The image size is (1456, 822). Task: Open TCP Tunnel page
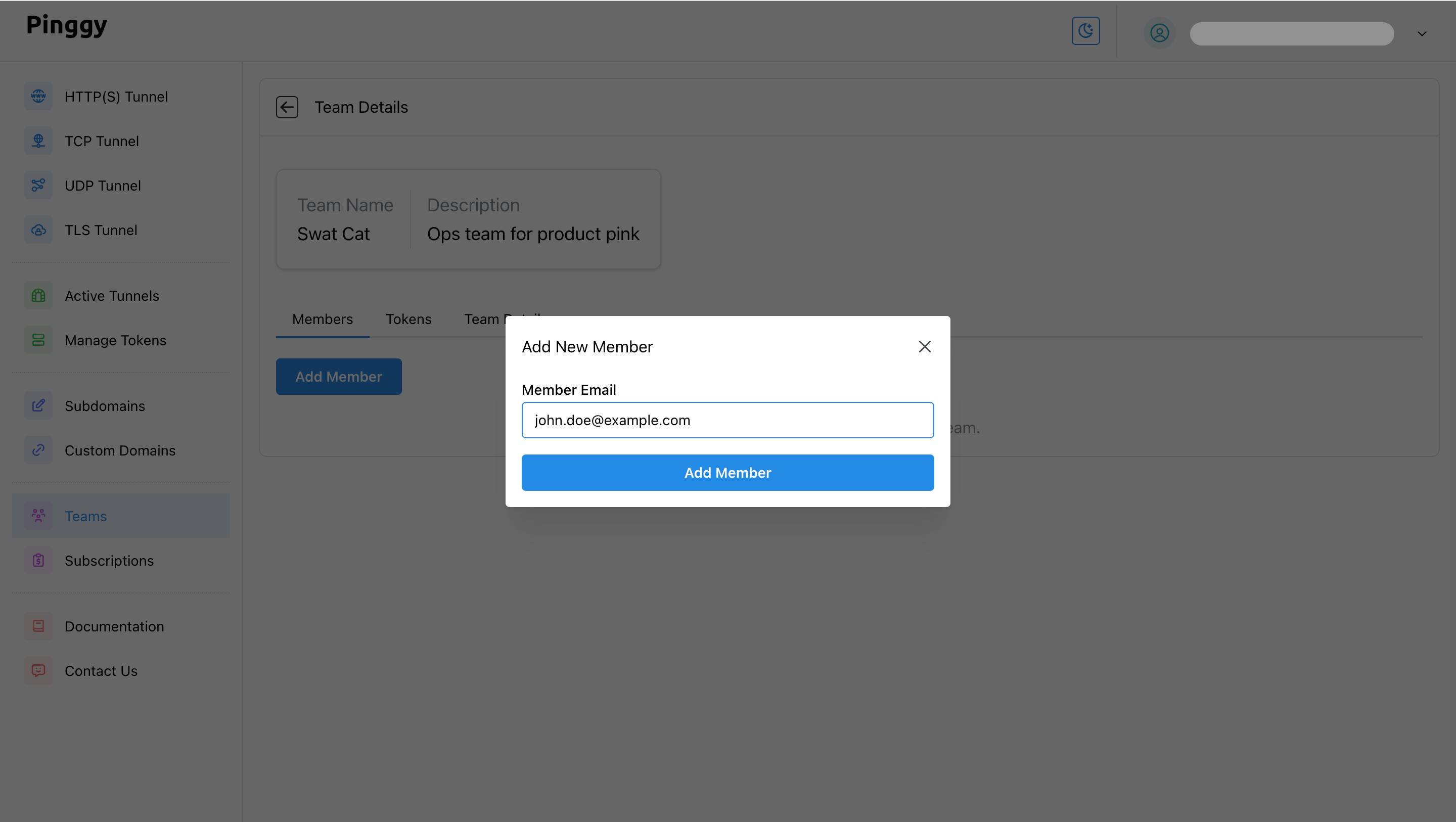click(121, 141)
